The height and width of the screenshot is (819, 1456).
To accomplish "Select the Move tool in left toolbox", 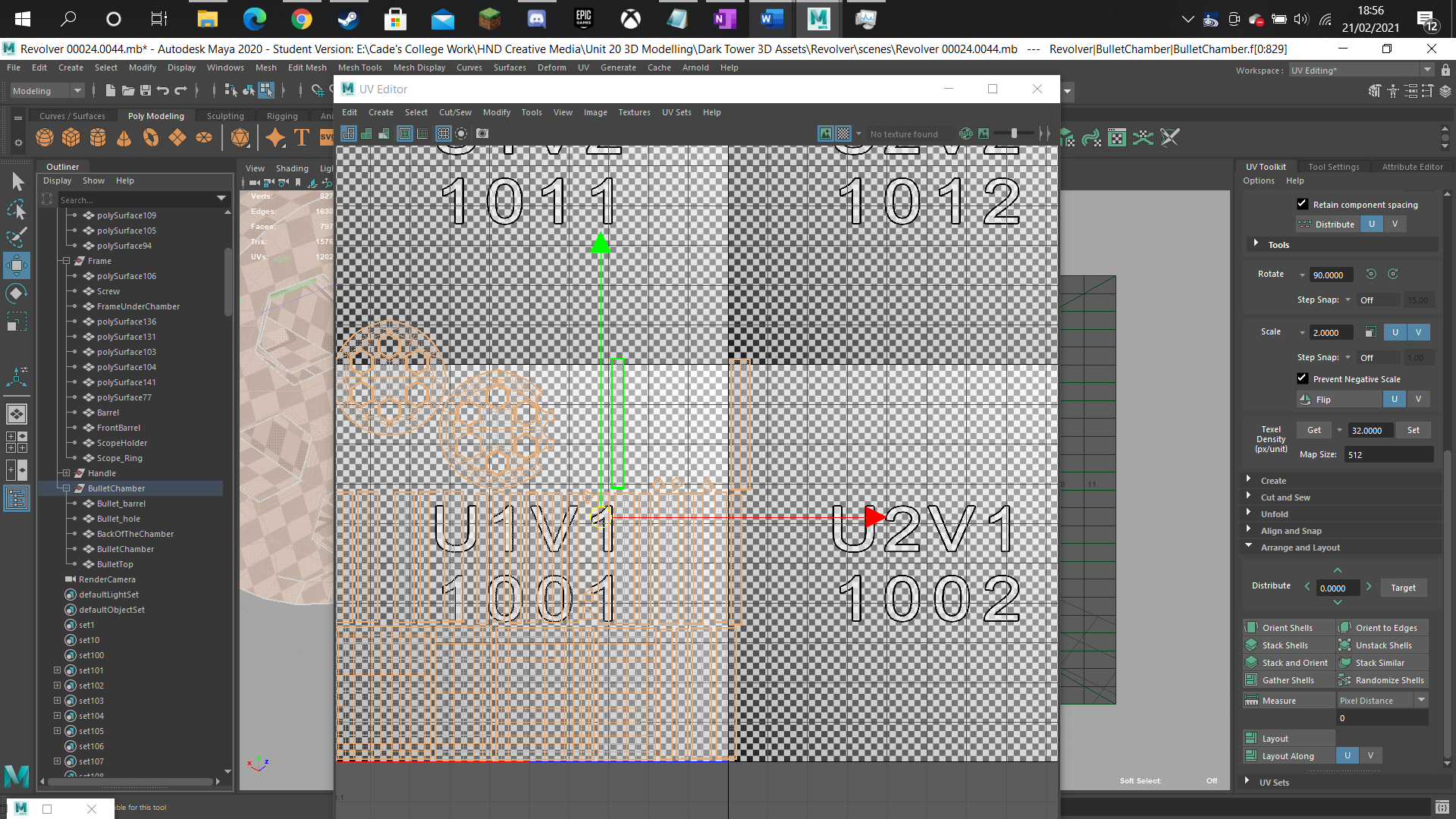I will (x=17, y=265).
